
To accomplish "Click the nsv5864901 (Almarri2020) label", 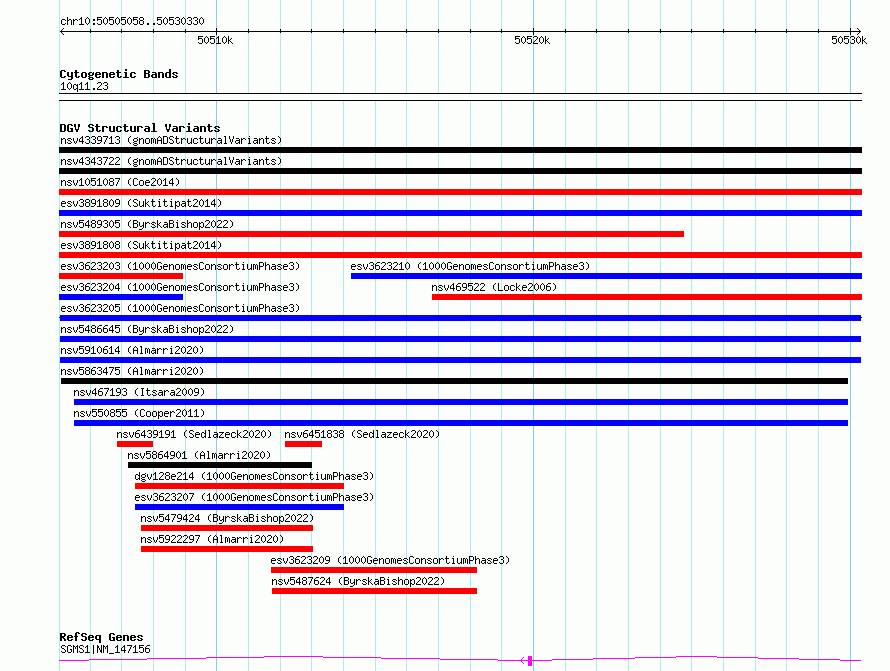I will 199,455.
